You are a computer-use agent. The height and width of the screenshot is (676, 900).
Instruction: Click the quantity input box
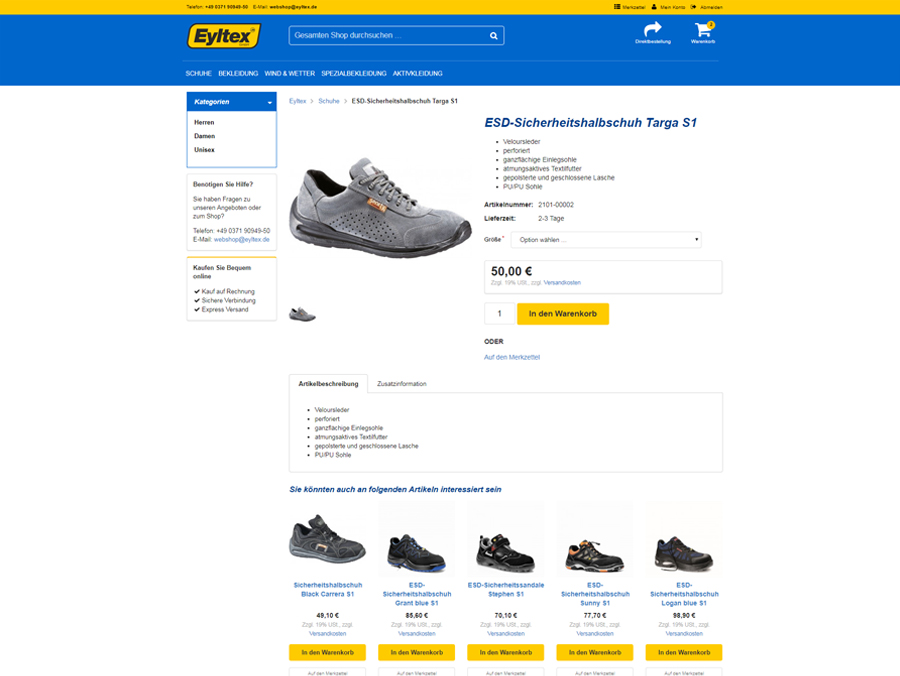tap(499, 314)
